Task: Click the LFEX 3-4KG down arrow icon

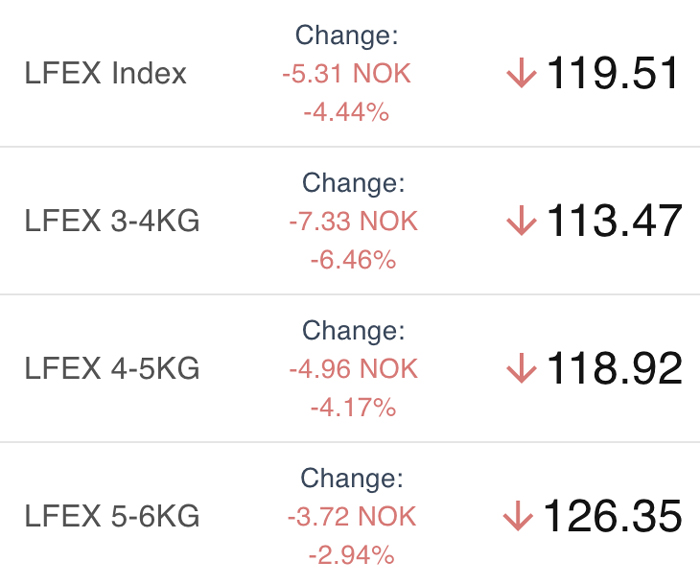Action: click(521, 220)
